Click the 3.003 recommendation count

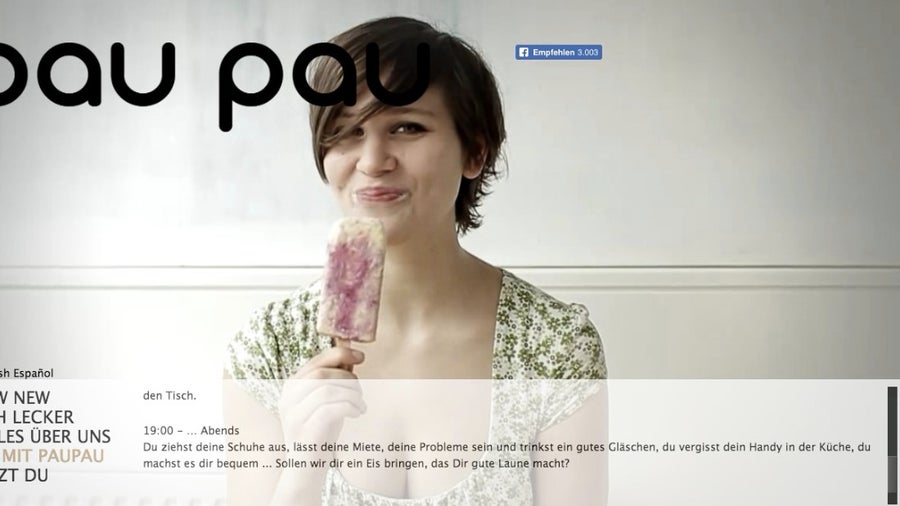588,52
